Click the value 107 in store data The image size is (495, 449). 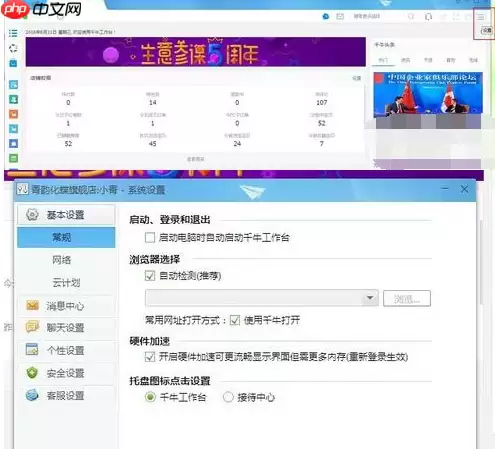322,103
